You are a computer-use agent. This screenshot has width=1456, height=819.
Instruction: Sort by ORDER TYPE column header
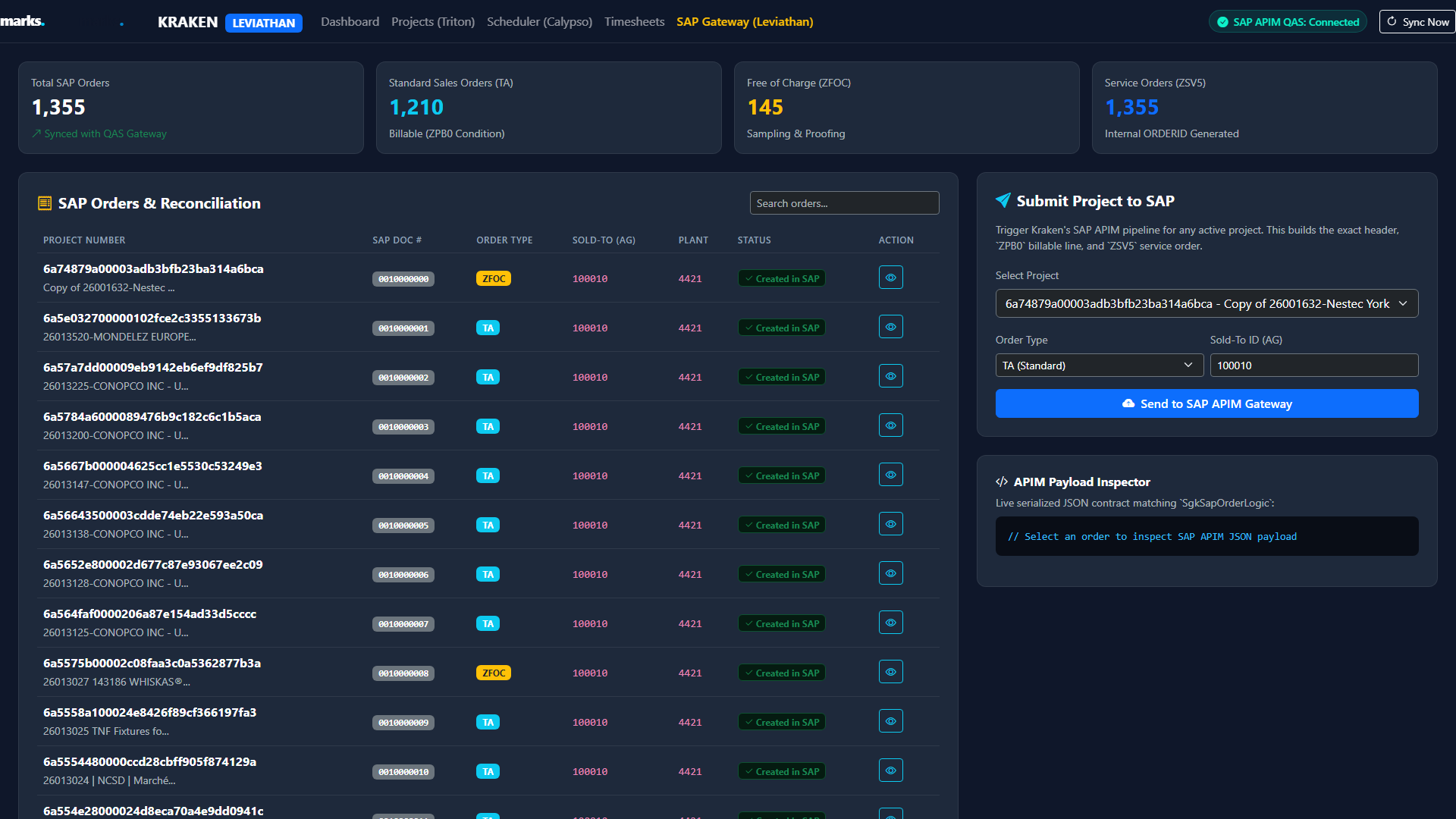(x=504, y=240)
